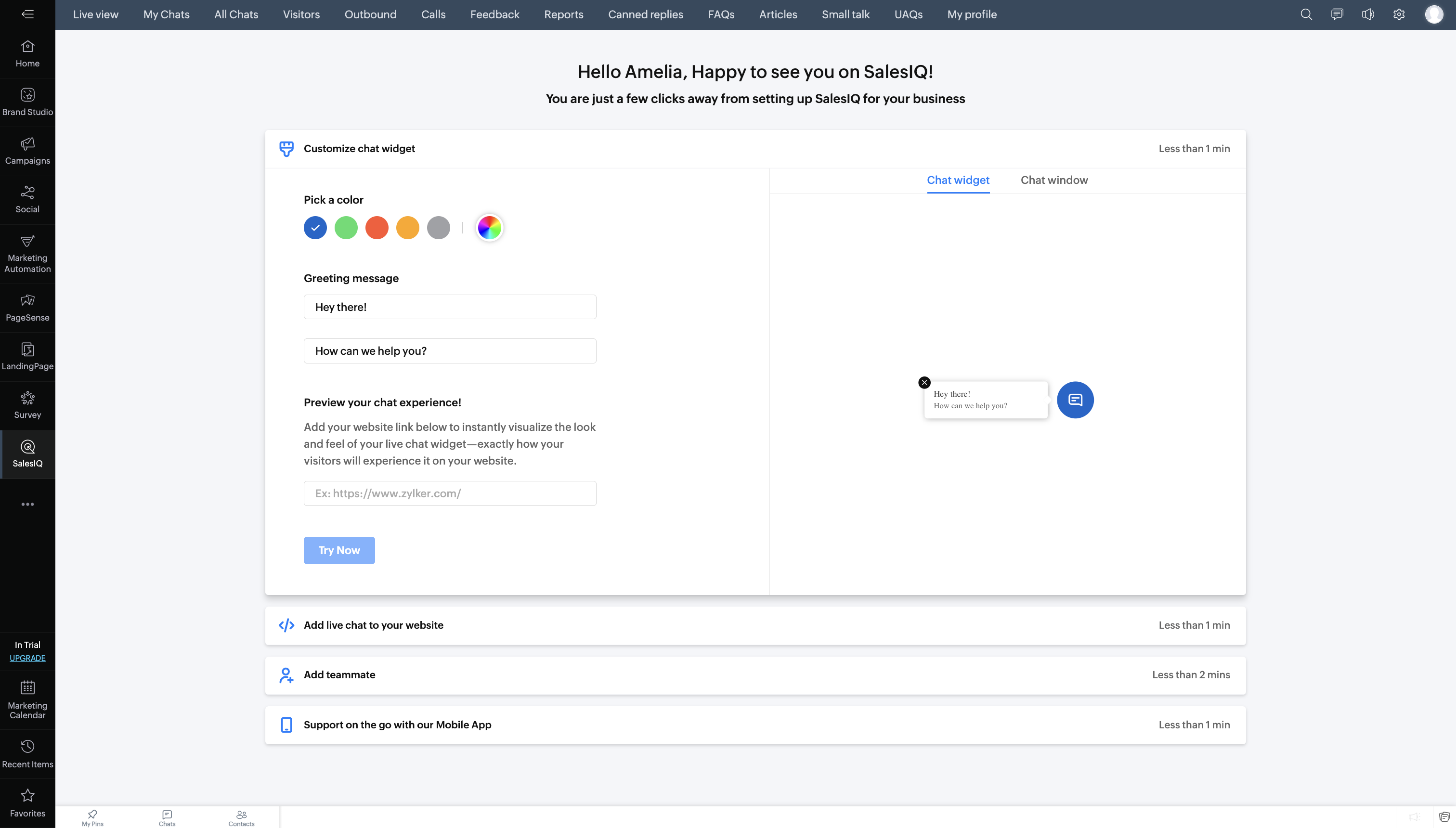This screenshot has height=828, width=1456.
Task: Collapse the sidebar with hamburger icon
Action: 27,14
